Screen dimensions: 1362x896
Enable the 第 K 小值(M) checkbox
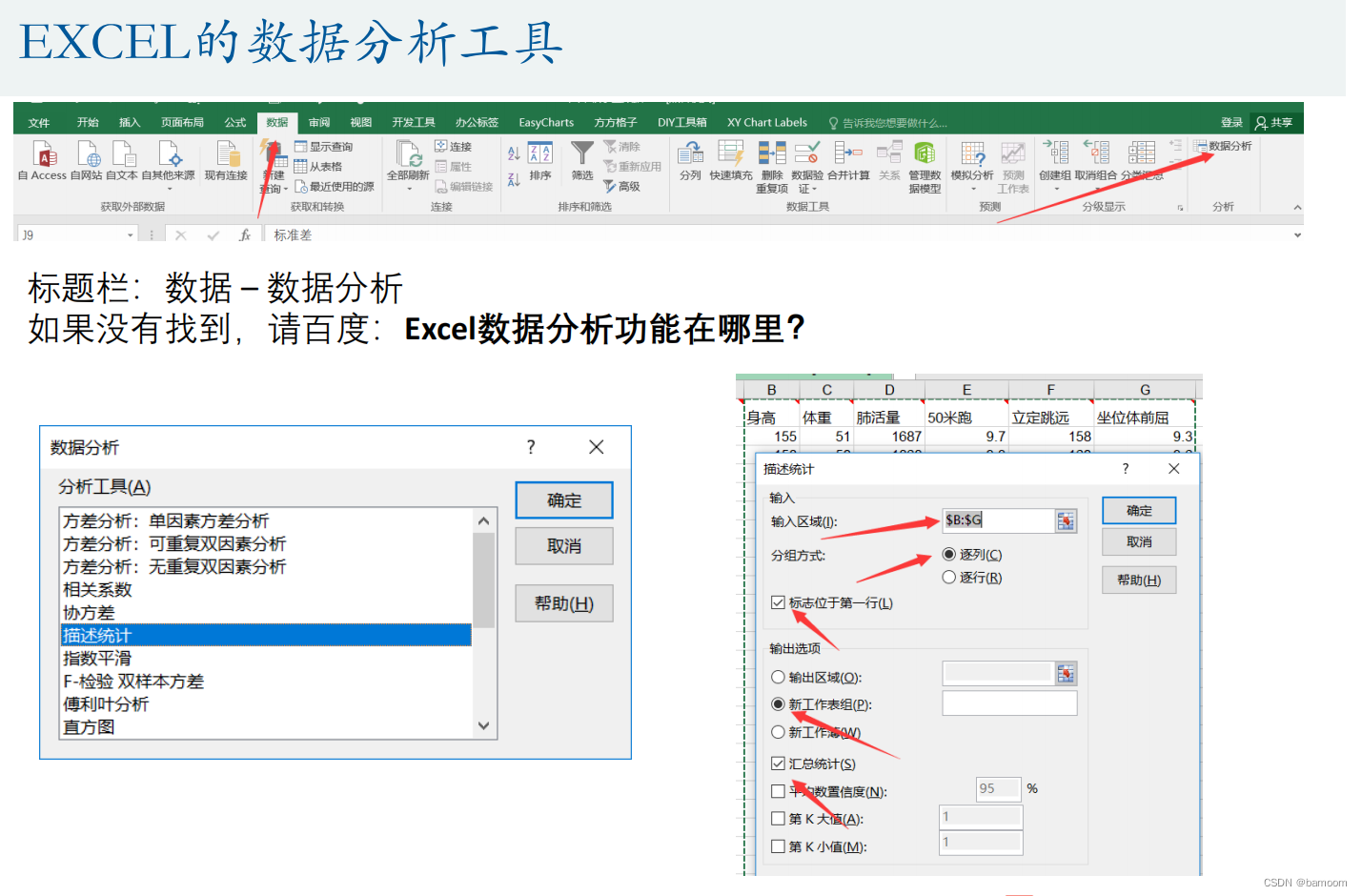pyautogui.click(x=778, y=846)
